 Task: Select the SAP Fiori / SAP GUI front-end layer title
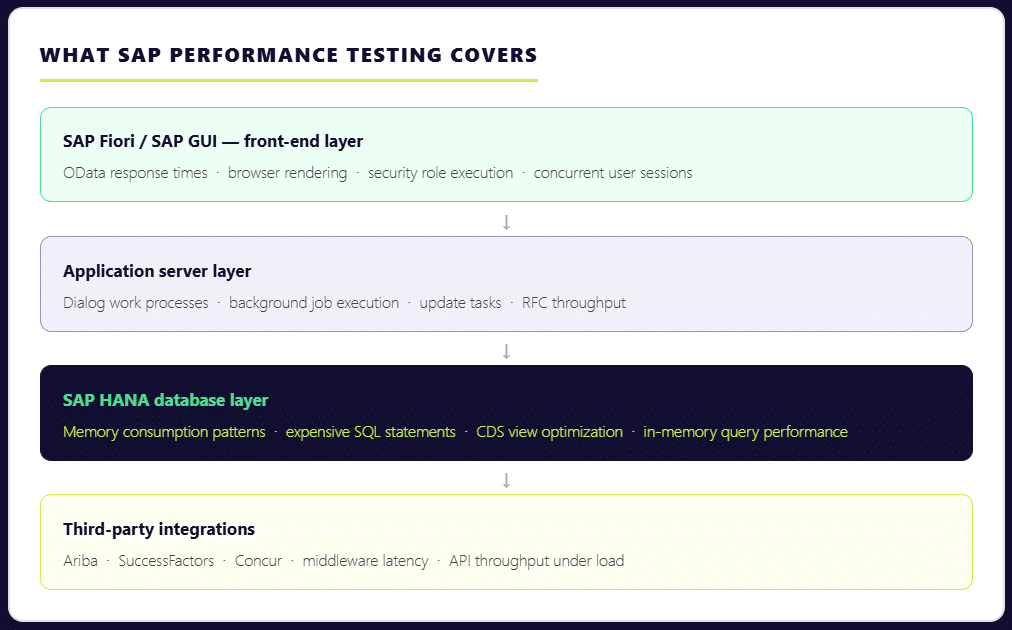click(x=212, y=141)
